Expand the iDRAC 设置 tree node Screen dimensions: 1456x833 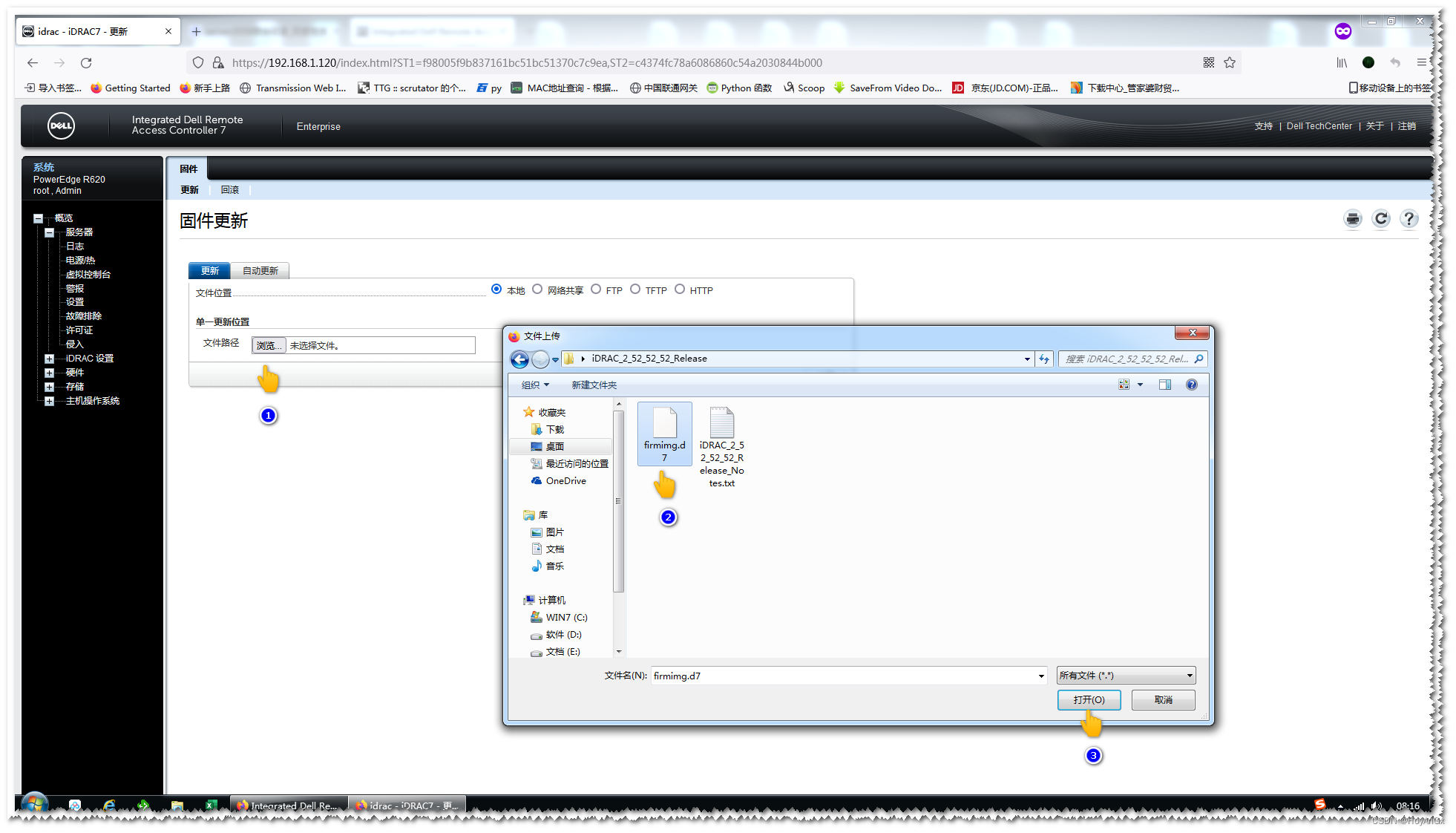(x=49, y=359)
